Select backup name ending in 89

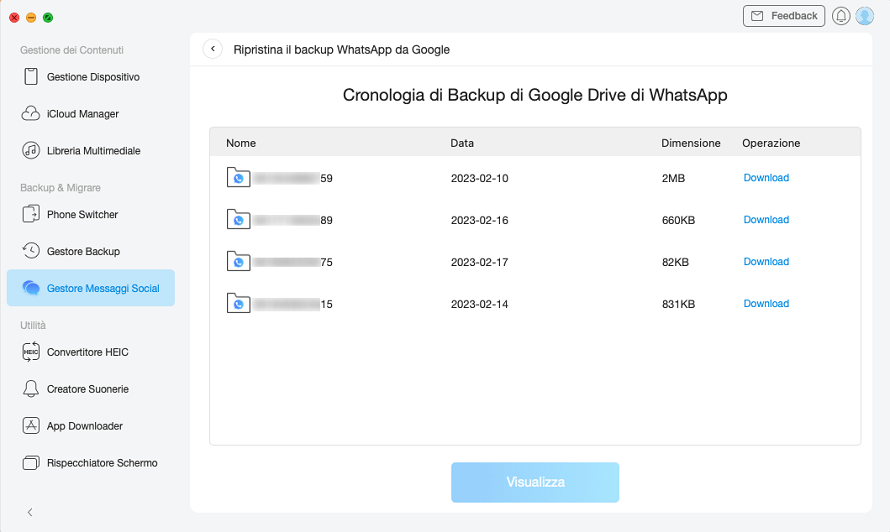293,220
